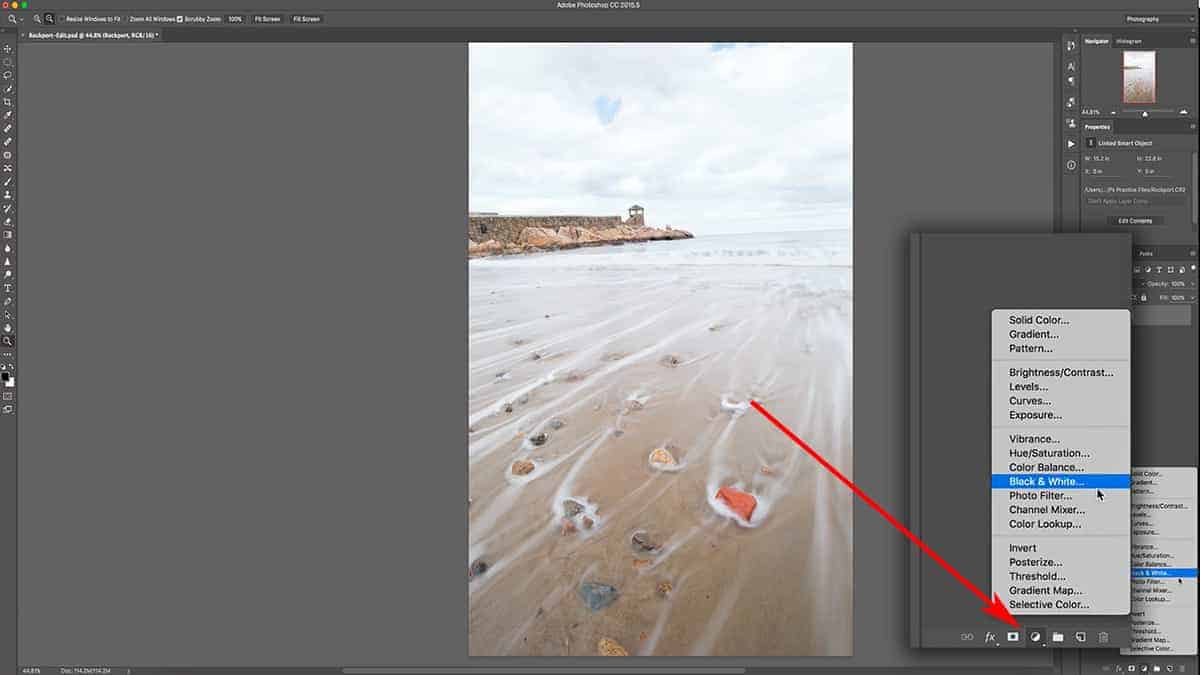The height and width of the screenshot is (675, 1200).
Task: Select the Lasso tool
Action: pos(8,75)
